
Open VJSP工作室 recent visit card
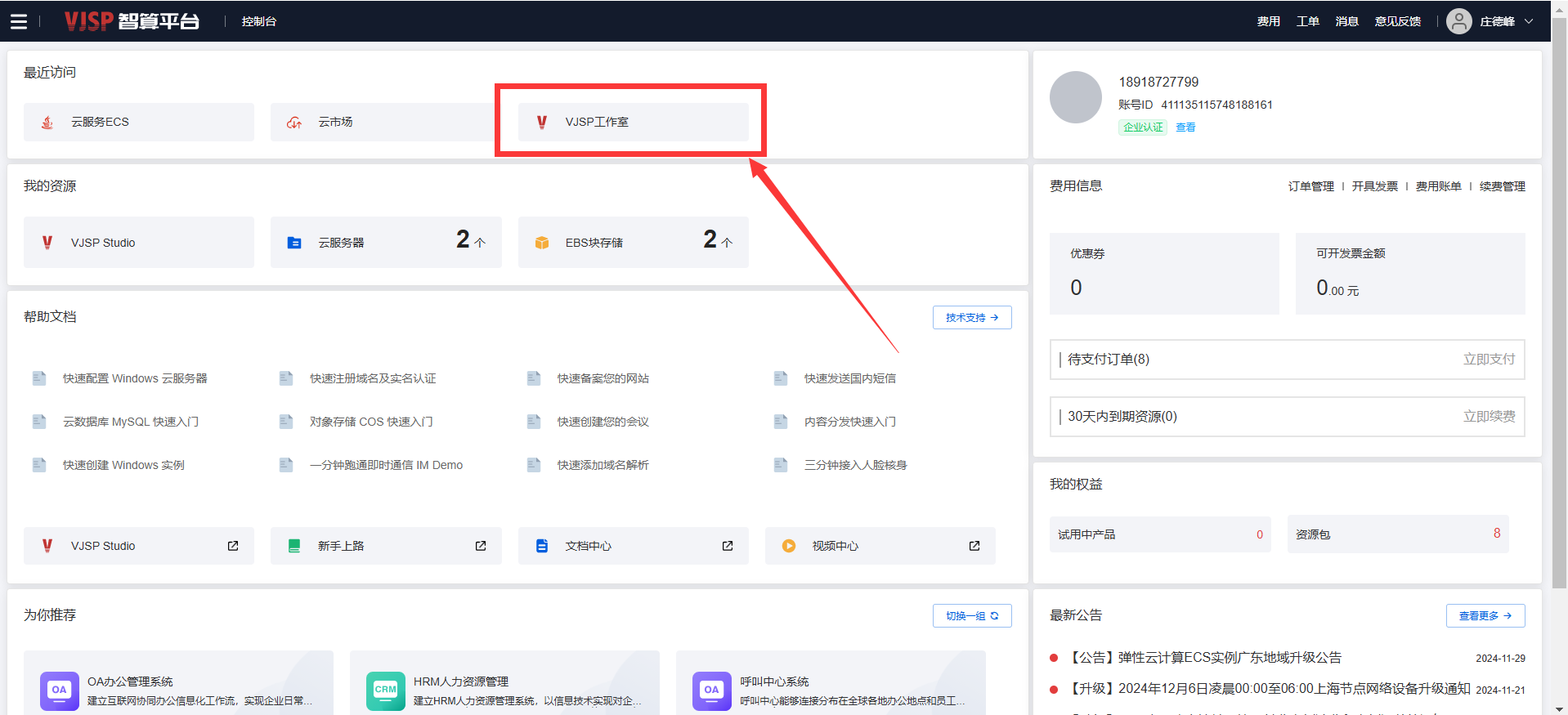633,122
